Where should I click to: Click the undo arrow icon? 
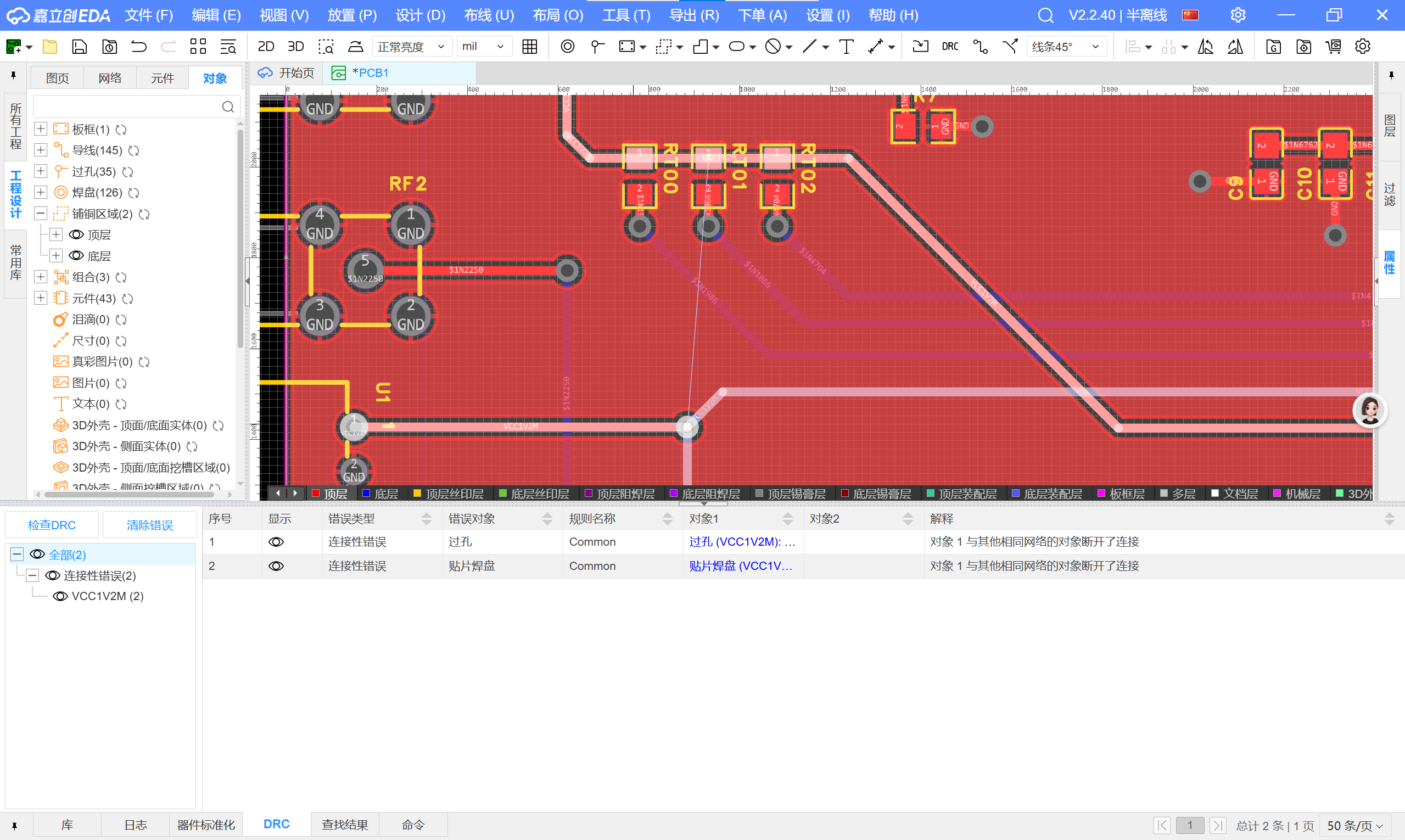click(139, 47)
